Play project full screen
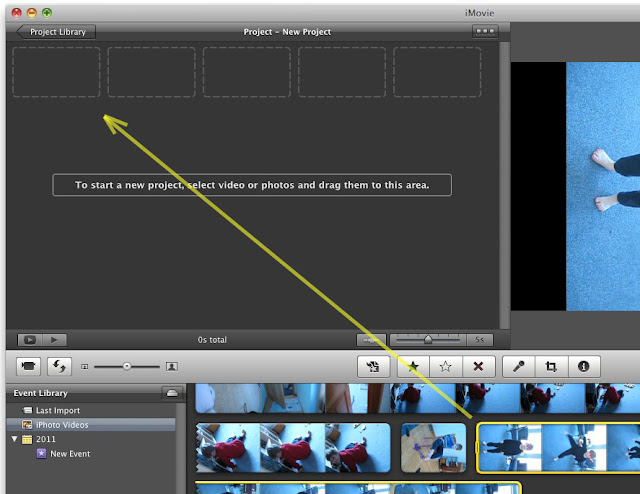 [x=29, y=340]
